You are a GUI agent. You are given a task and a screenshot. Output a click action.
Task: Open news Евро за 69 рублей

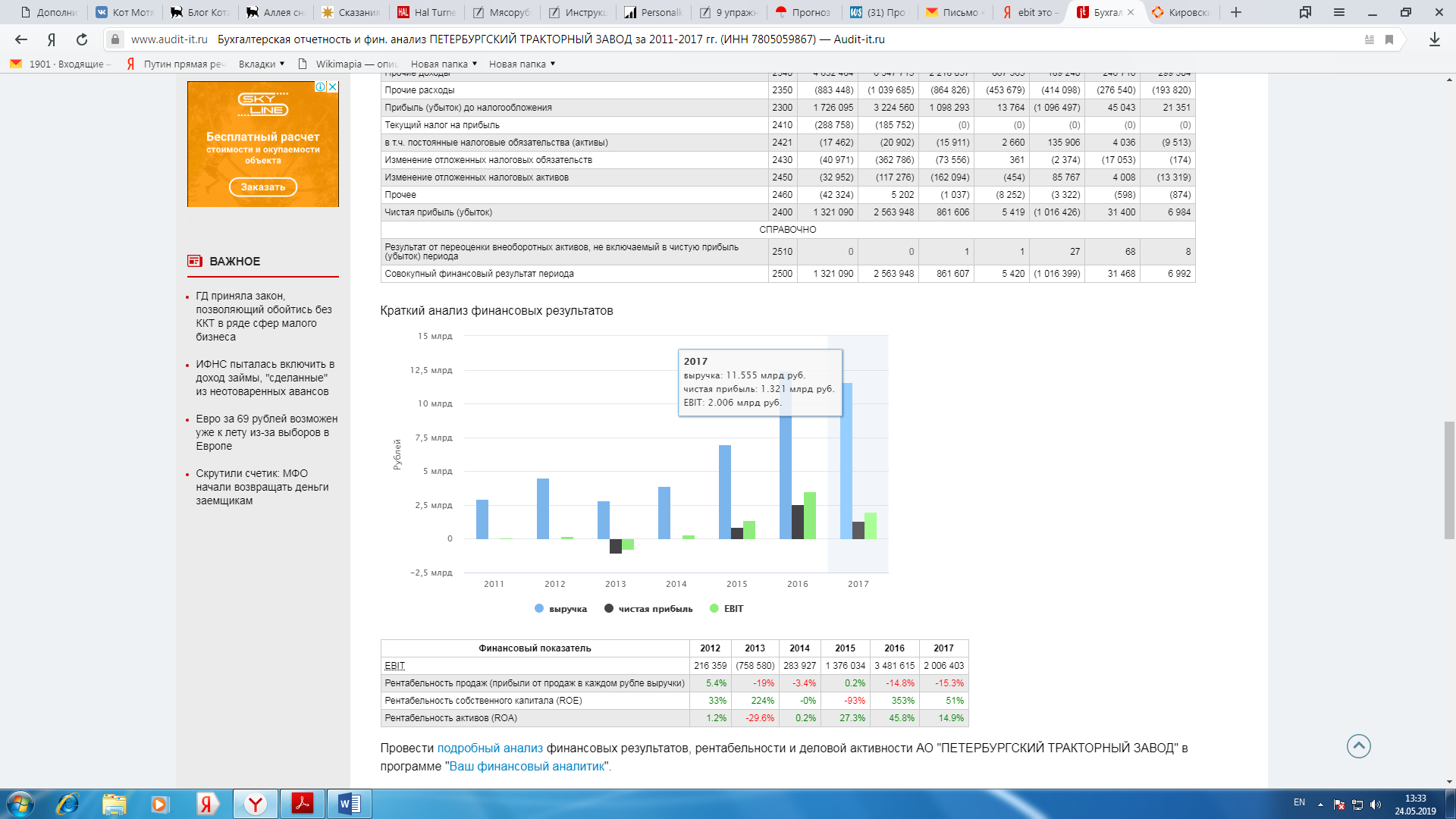[x=267, y=432]
